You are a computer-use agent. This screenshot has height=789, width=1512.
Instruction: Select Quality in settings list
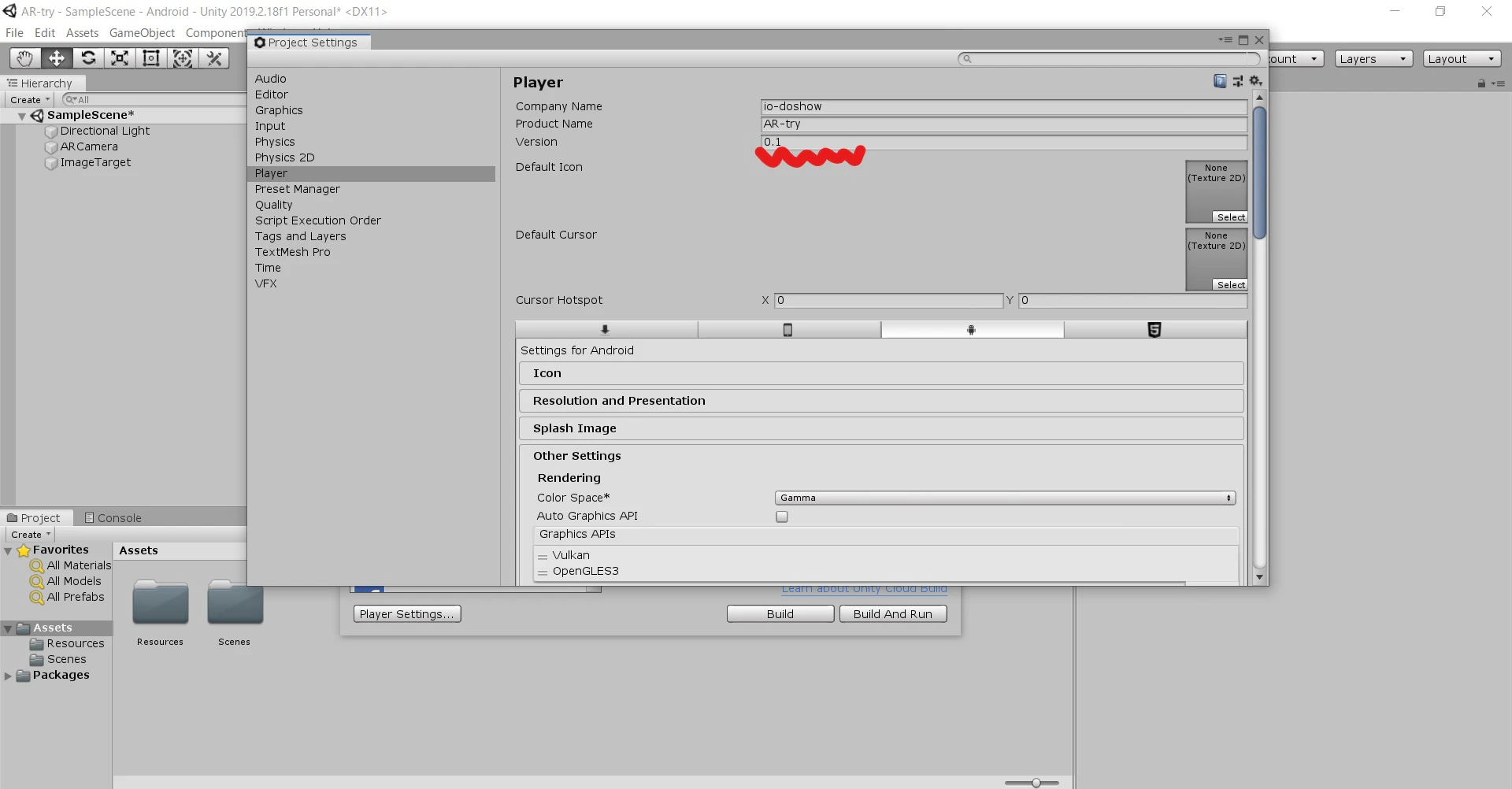point(273,205)
